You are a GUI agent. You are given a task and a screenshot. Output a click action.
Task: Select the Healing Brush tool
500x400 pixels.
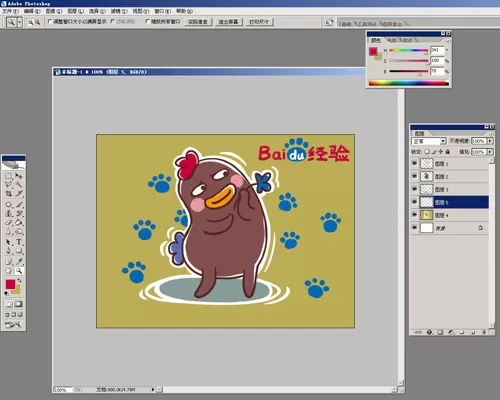9,204
